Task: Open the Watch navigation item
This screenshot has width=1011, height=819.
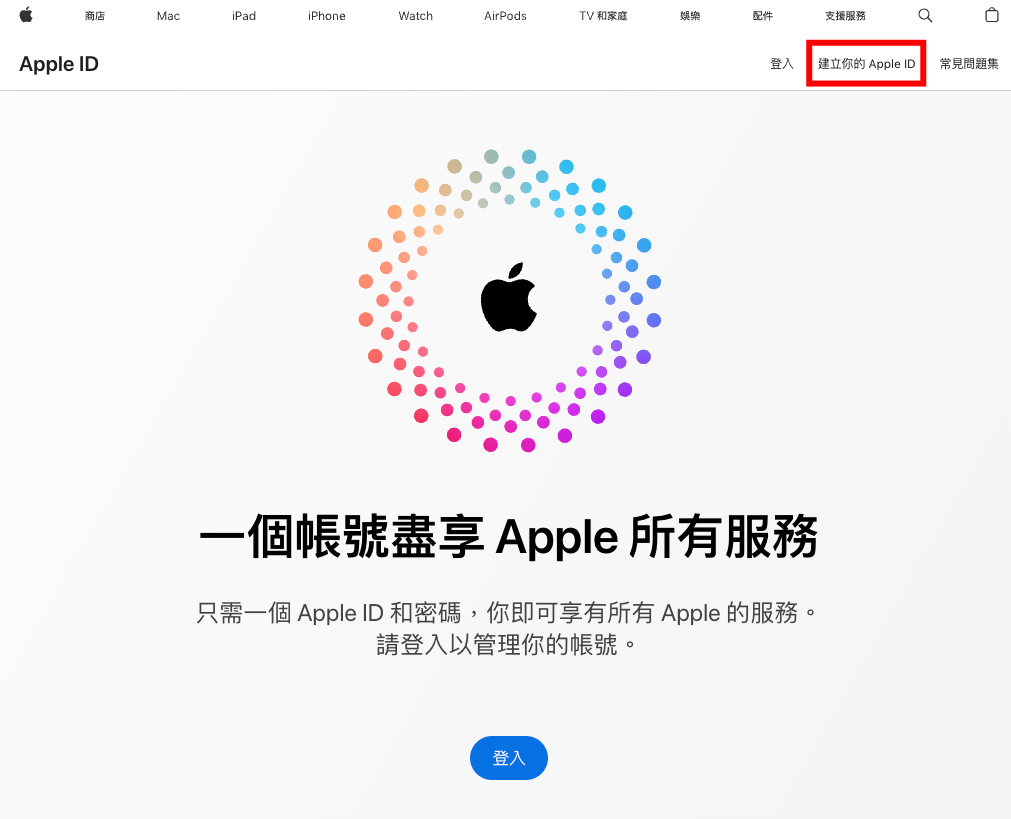Action: (415, 16)
